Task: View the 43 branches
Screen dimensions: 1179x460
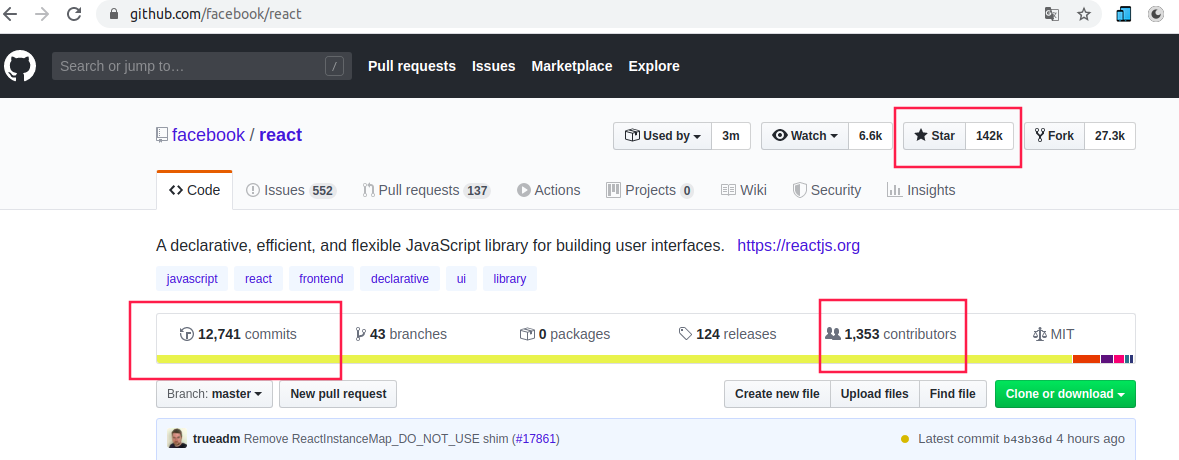Action: tap(401, 334)
